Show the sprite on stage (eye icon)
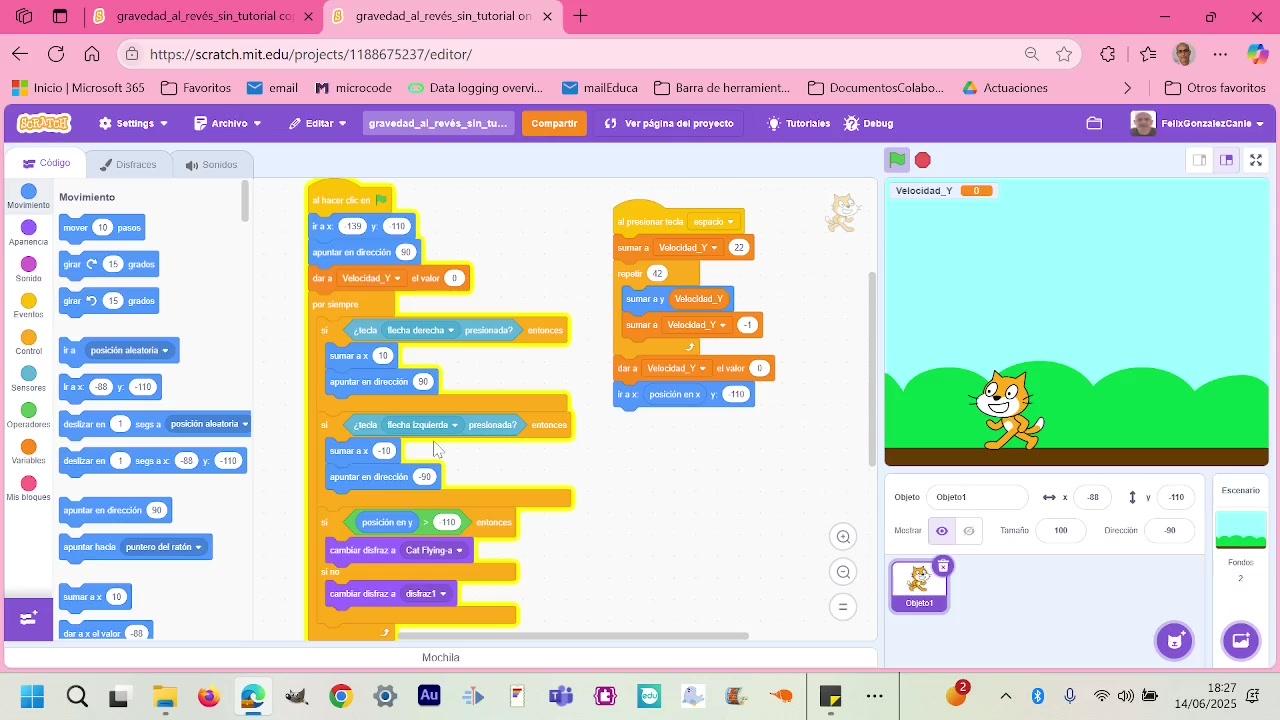1280x720 pixels. click(942, 531)
